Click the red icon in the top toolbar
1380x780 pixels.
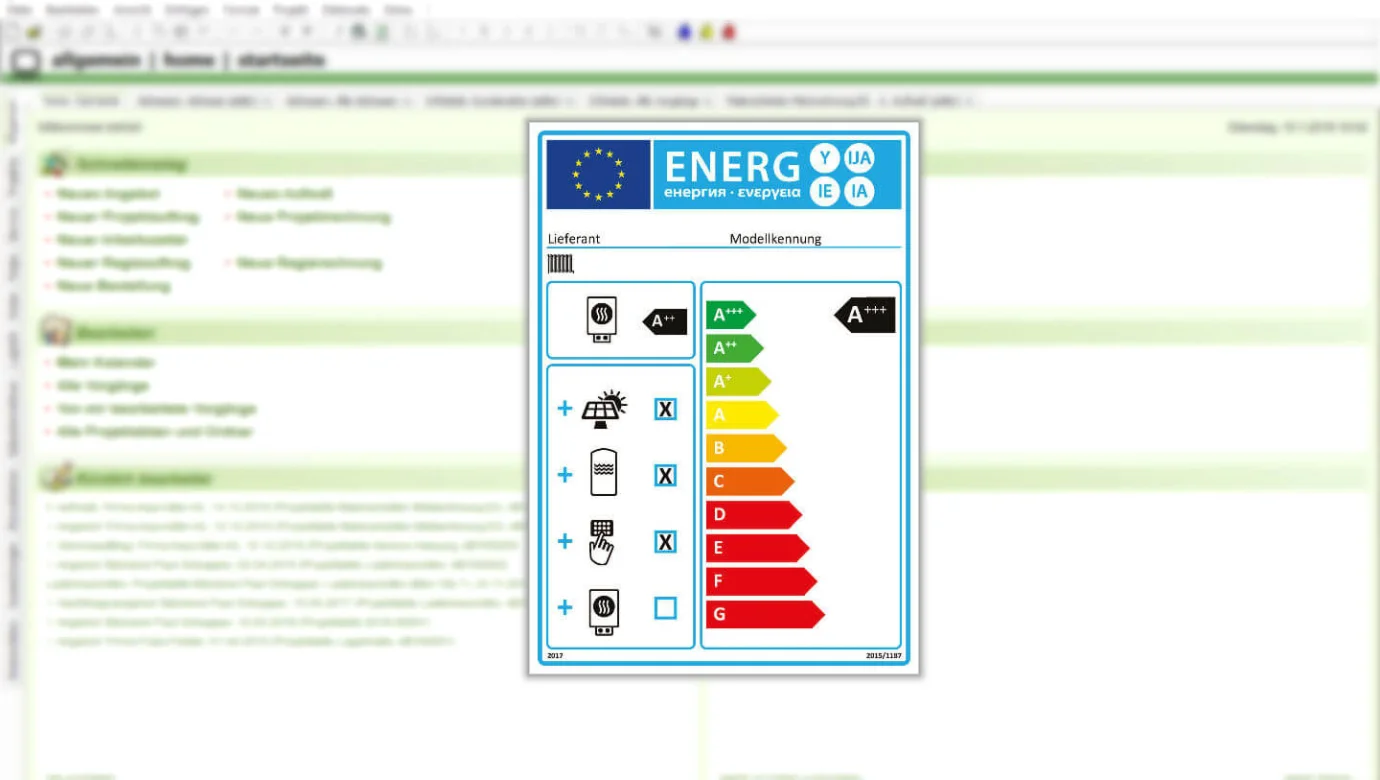[729, 32]
